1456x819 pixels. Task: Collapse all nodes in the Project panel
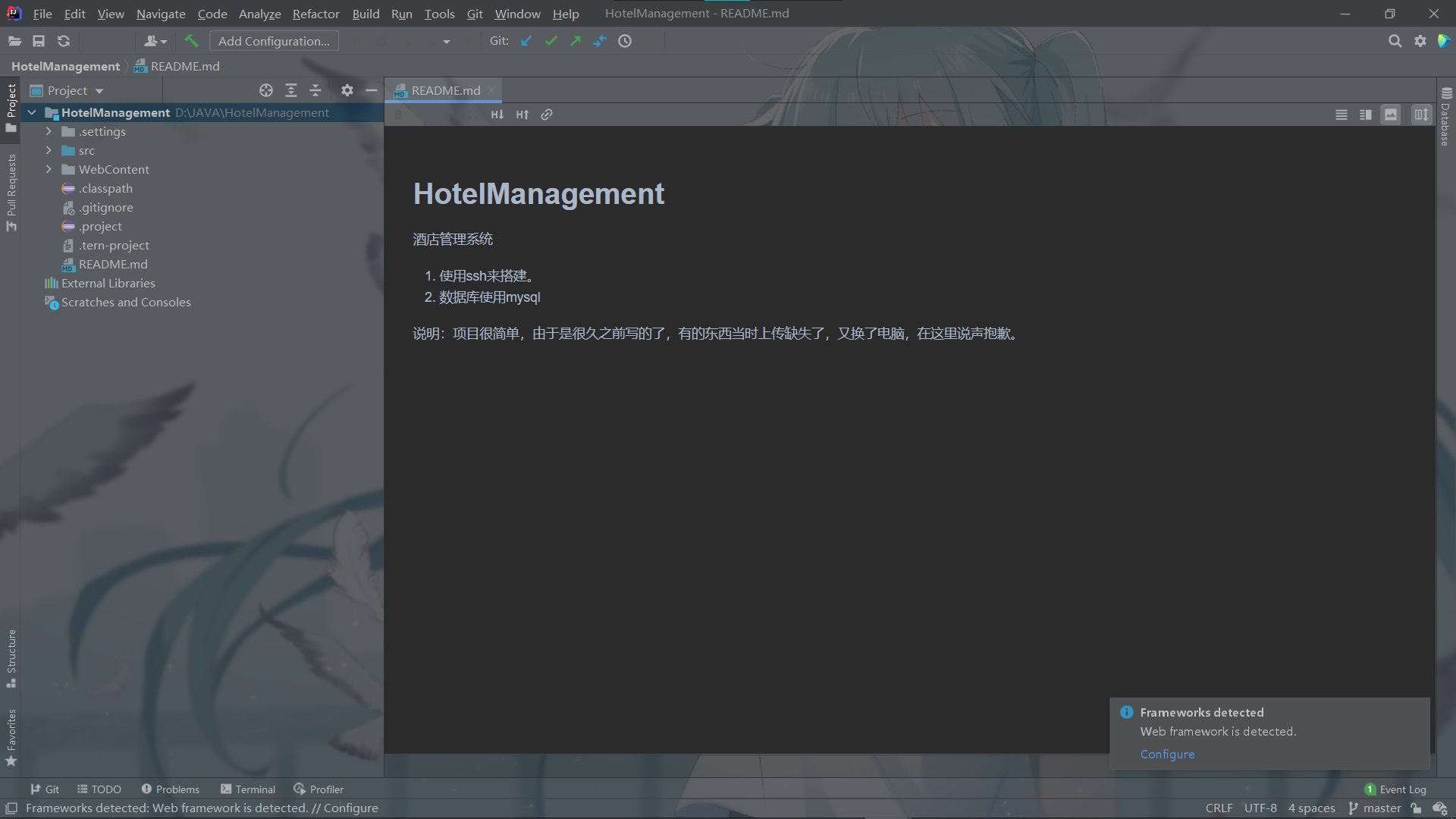[x=315, y=90]
